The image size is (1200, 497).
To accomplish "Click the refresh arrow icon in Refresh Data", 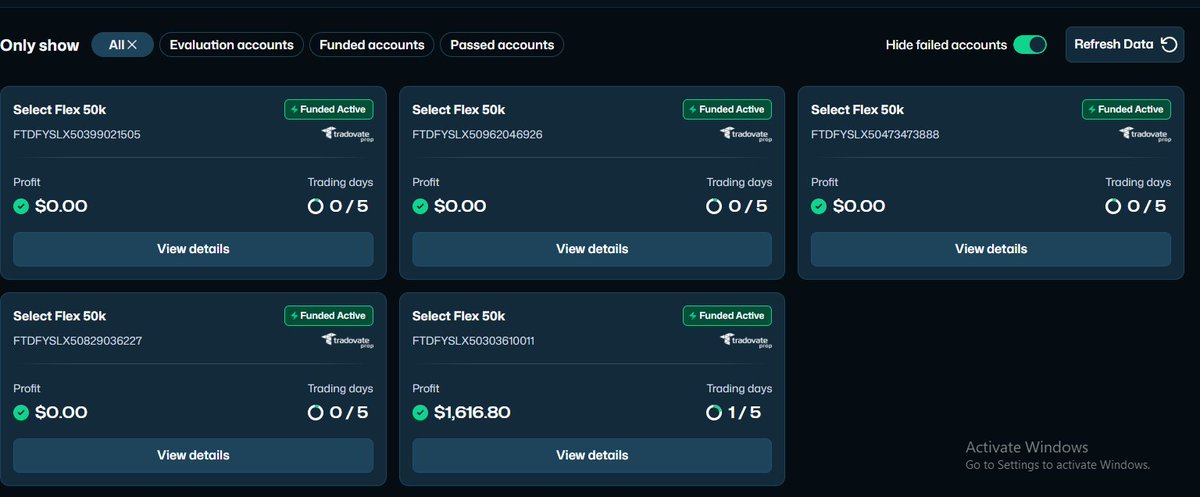I will [x=1169, y=44].
